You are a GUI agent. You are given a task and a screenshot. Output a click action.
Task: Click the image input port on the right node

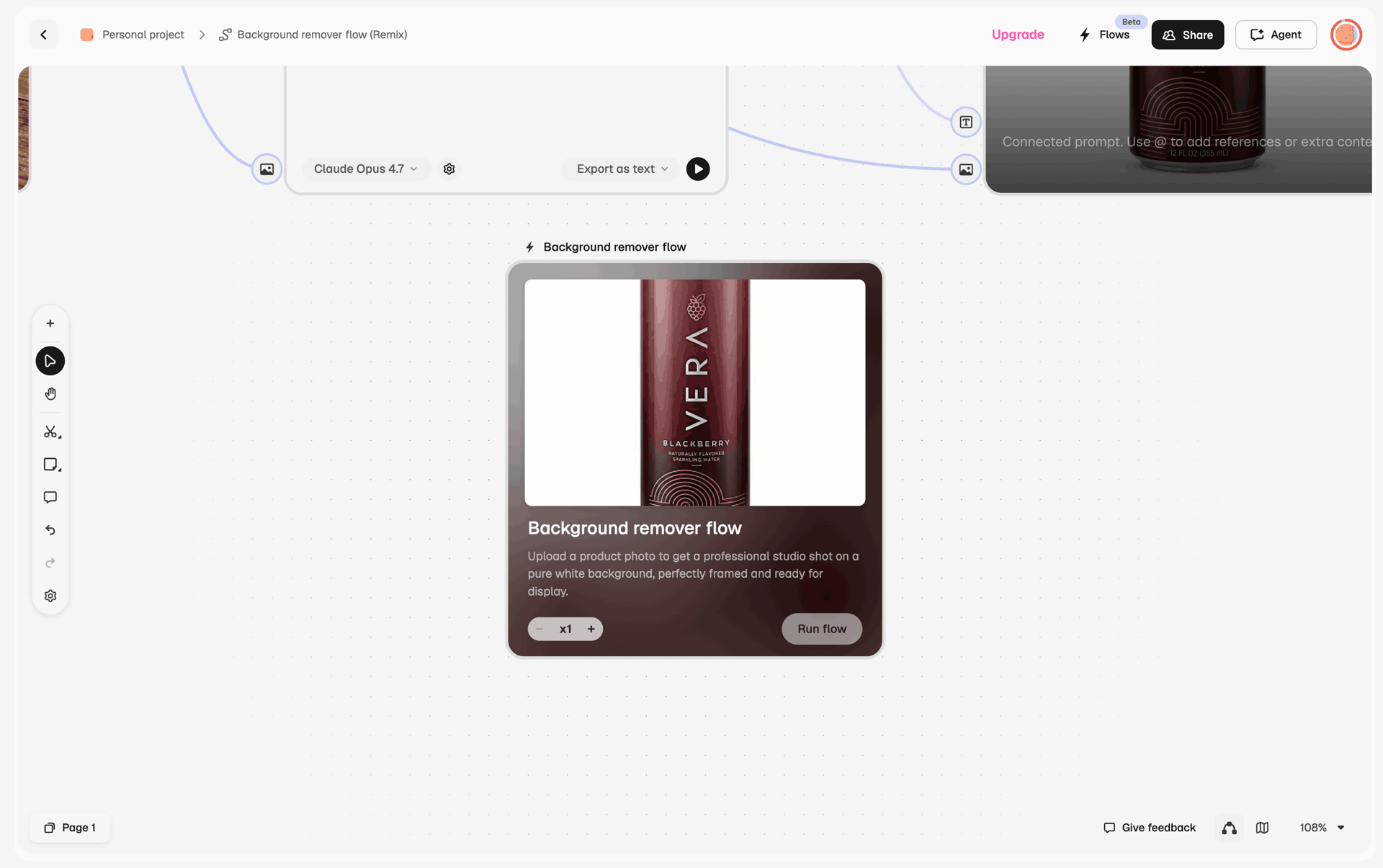(x=966, y=169)
